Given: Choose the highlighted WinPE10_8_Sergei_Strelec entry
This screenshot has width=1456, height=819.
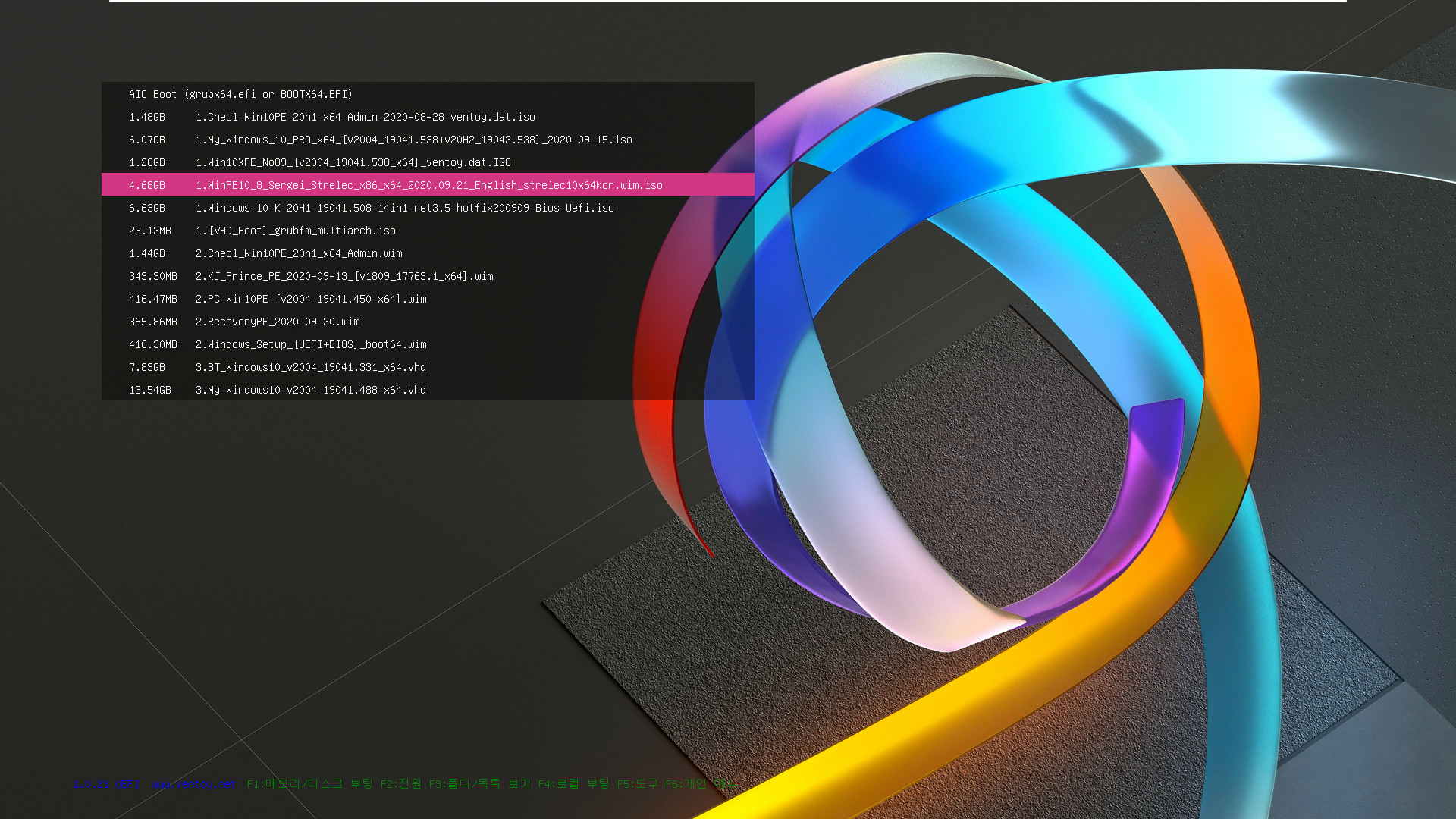Looking at the screenshot, I should click(x=428, y=185).
